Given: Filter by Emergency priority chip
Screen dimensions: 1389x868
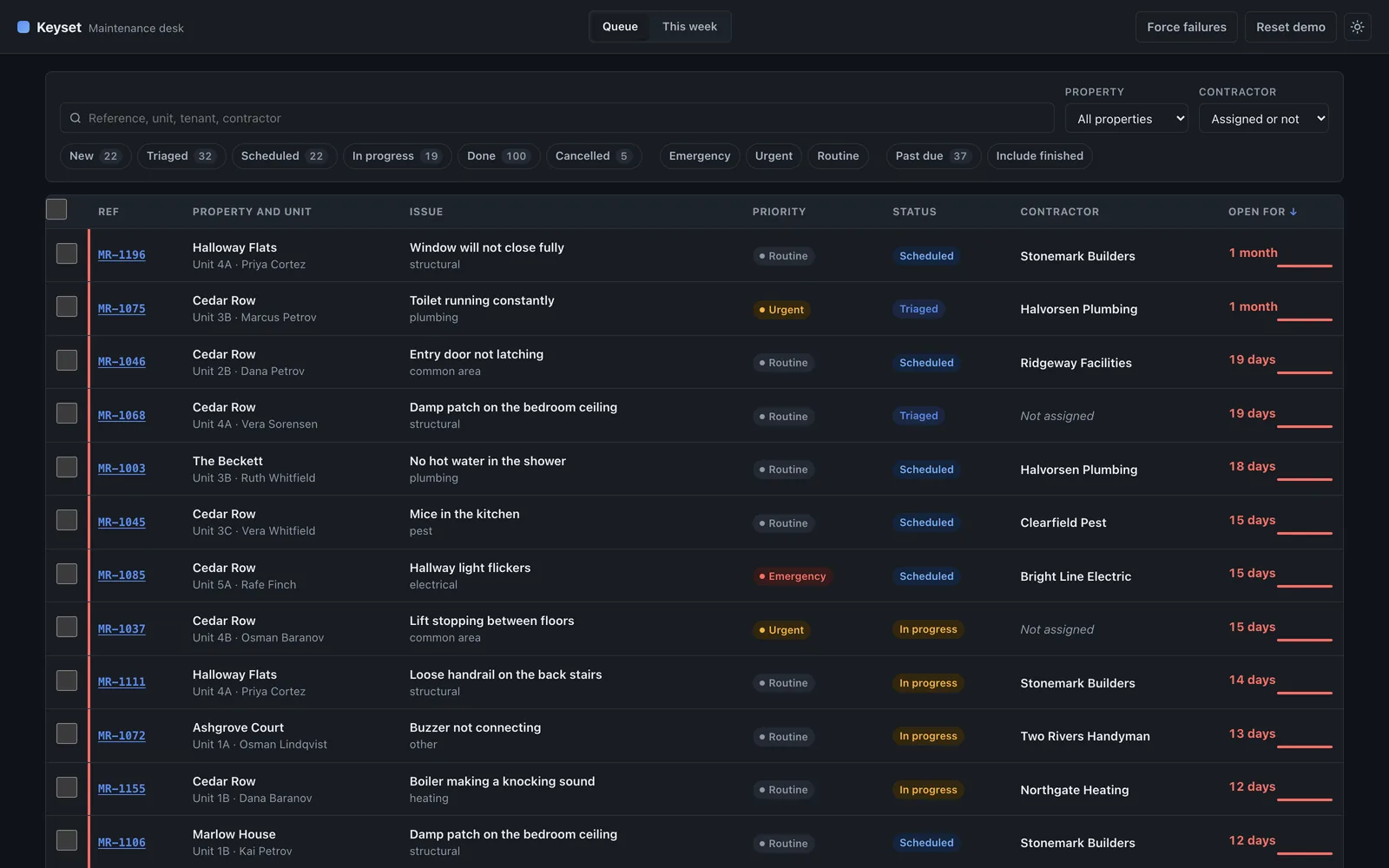Looking at the screenshot, I should tap(700, 156).
